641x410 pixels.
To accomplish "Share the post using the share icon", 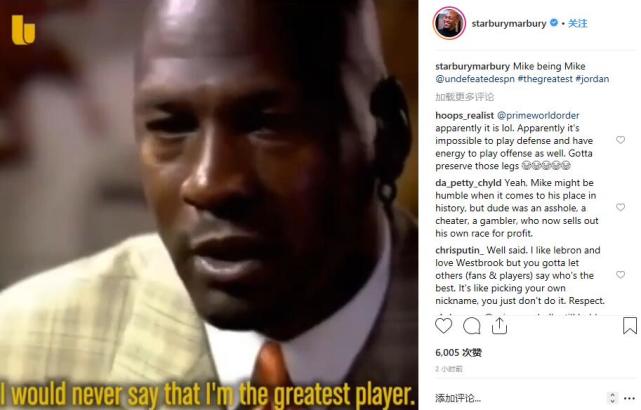I will click(x=499, y=326).
